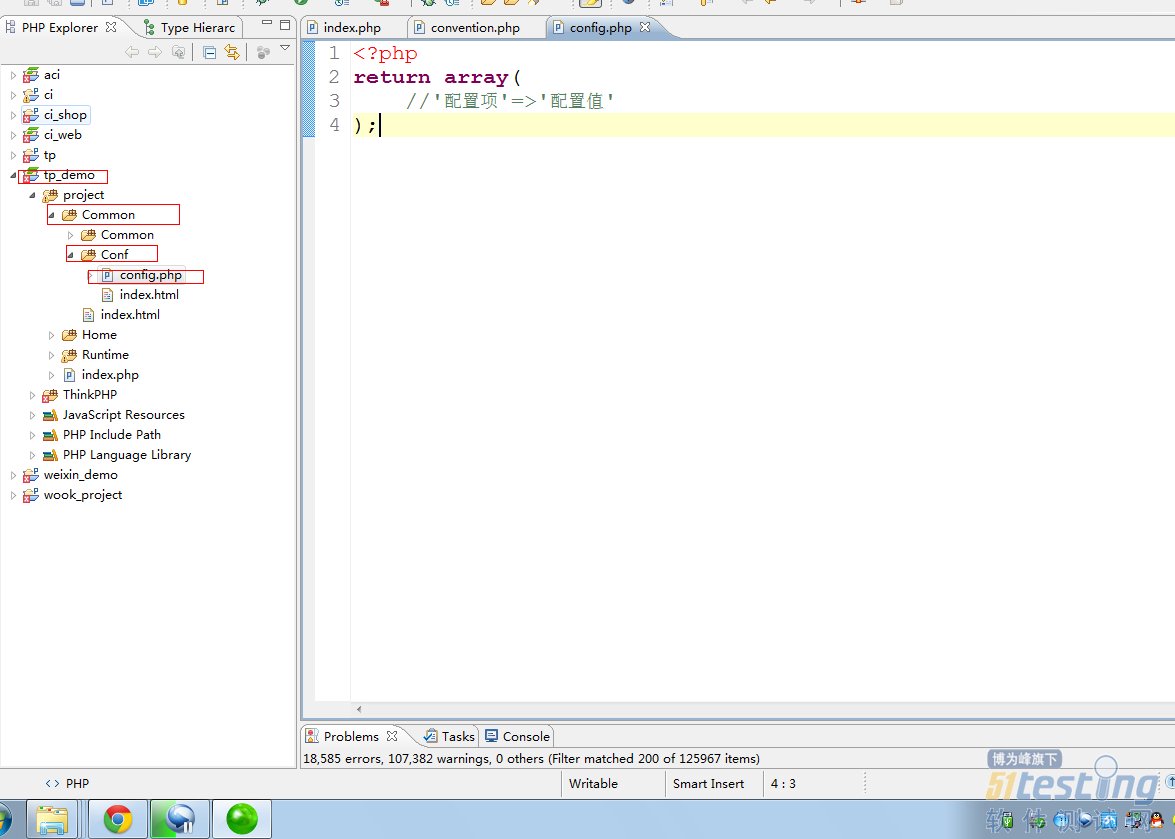Select the tp_demo project label

coord(69,175)
